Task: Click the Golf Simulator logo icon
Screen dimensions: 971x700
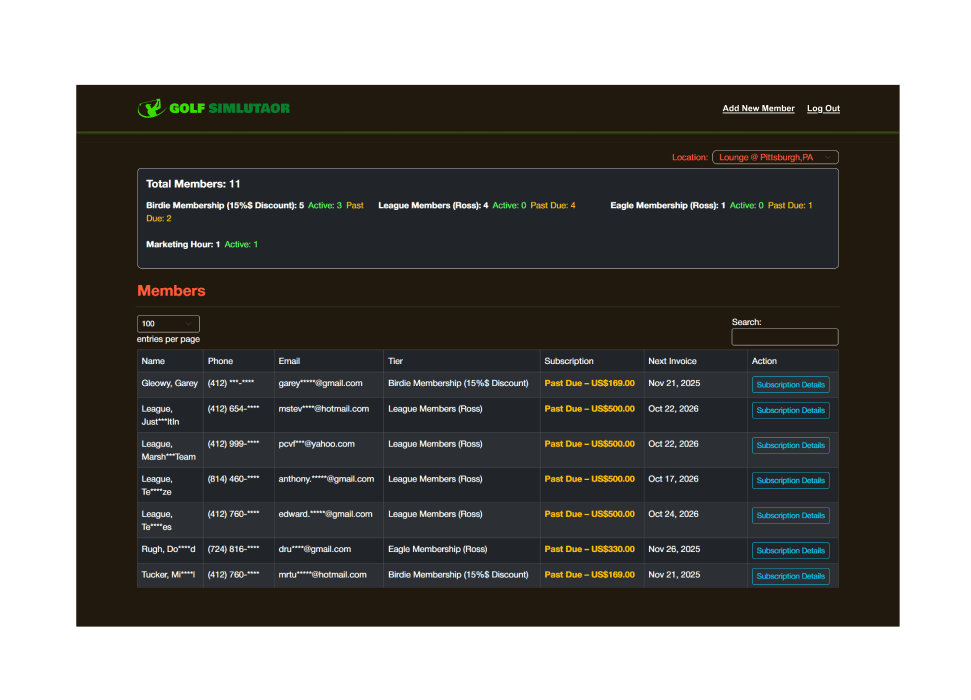Action: point(150,108)
